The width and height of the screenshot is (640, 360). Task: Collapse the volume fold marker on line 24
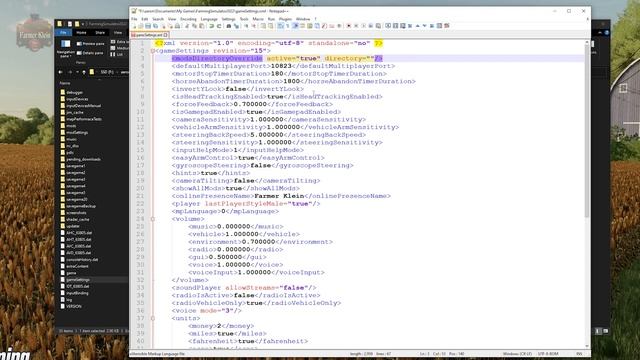(x=153, y=219)
